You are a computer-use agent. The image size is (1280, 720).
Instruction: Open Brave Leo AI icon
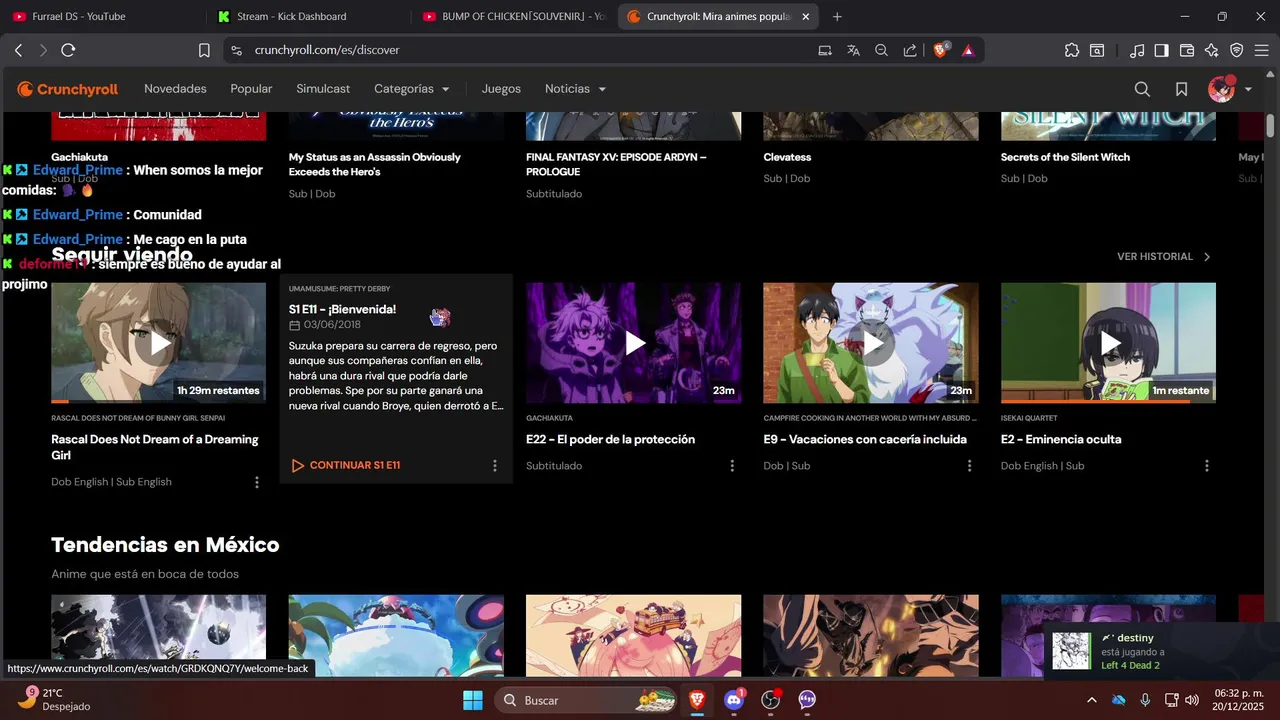point(1212,50)
